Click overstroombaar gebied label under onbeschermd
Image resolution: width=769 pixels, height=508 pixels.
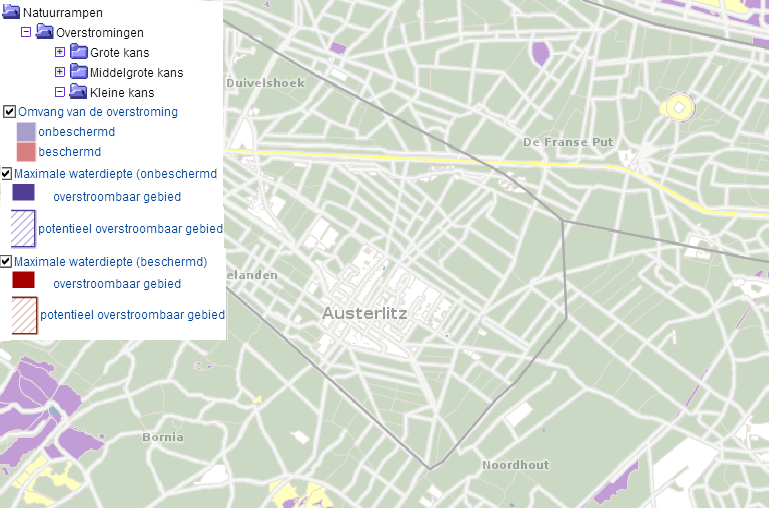[x=117, y=197]
